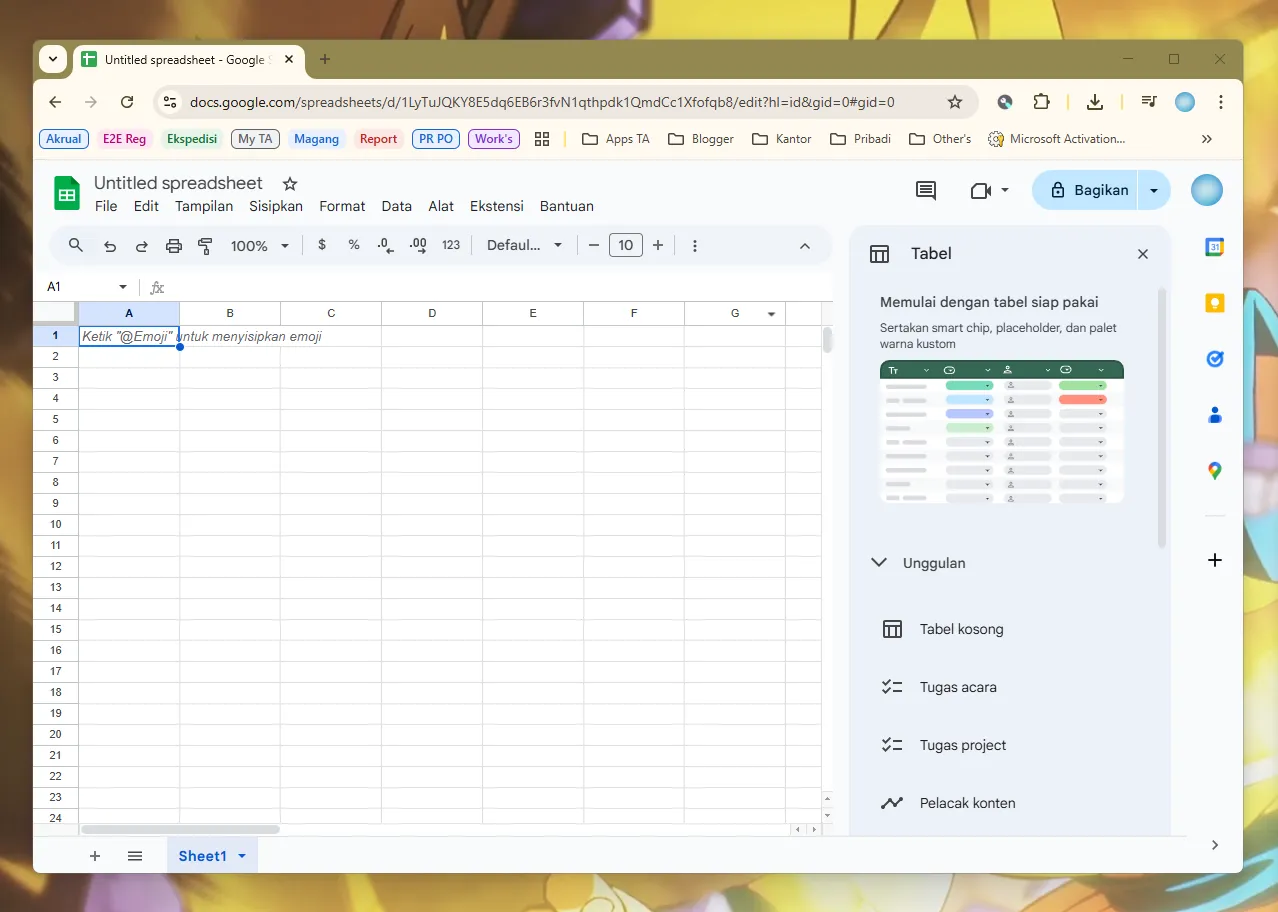Click the print icon in toolbar
The image size is (1278, 912).
point(174,246)
